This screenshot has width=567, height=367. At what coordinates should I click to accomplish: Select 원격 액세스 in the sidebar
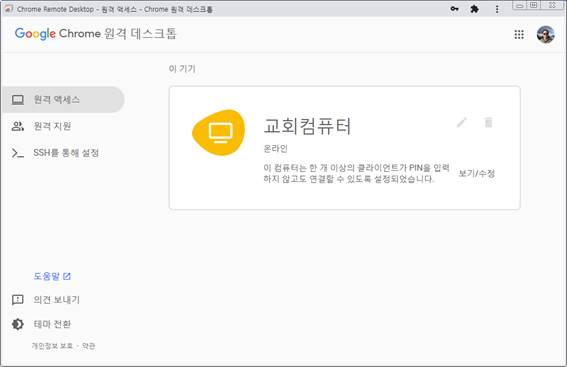[63, 99]
